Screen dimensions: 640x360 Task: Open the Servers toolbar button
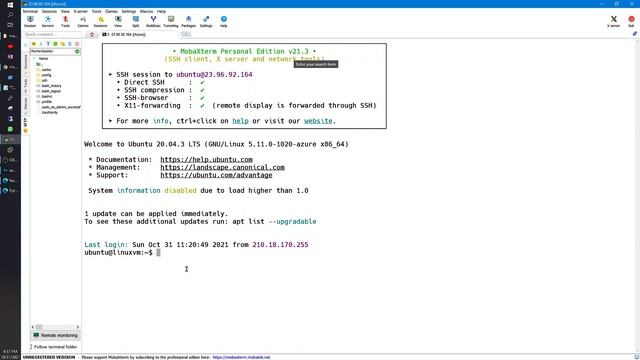pos(48,22)
